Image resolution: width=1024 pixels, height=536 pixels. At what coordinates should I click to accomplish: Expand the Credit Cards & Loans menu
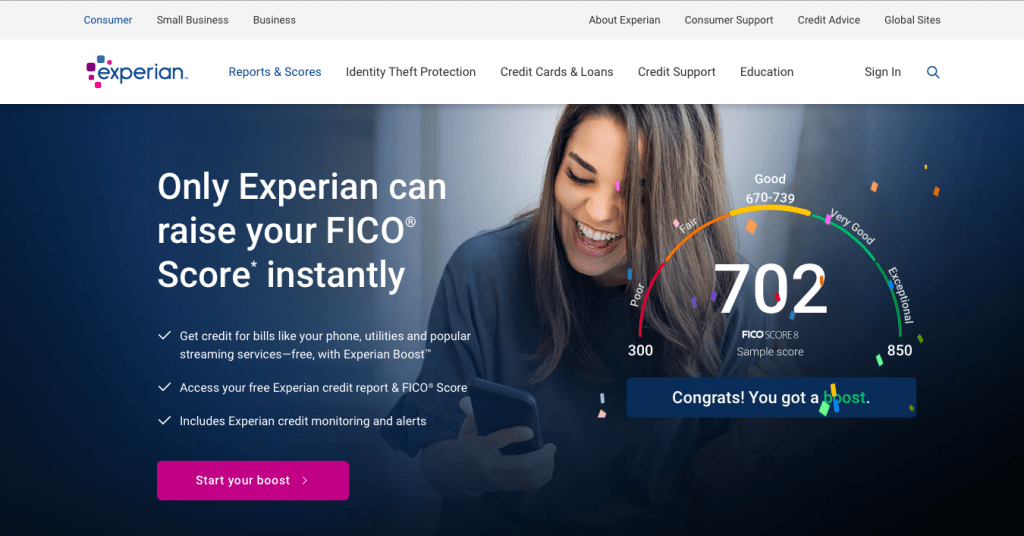click(x=556, y=72)
